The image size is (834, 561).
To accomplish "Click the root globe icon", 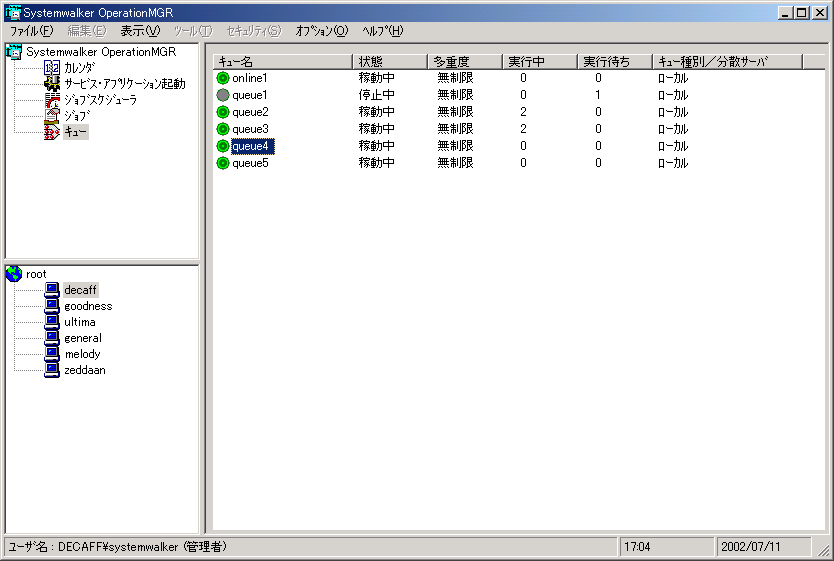I will point(14,274).
